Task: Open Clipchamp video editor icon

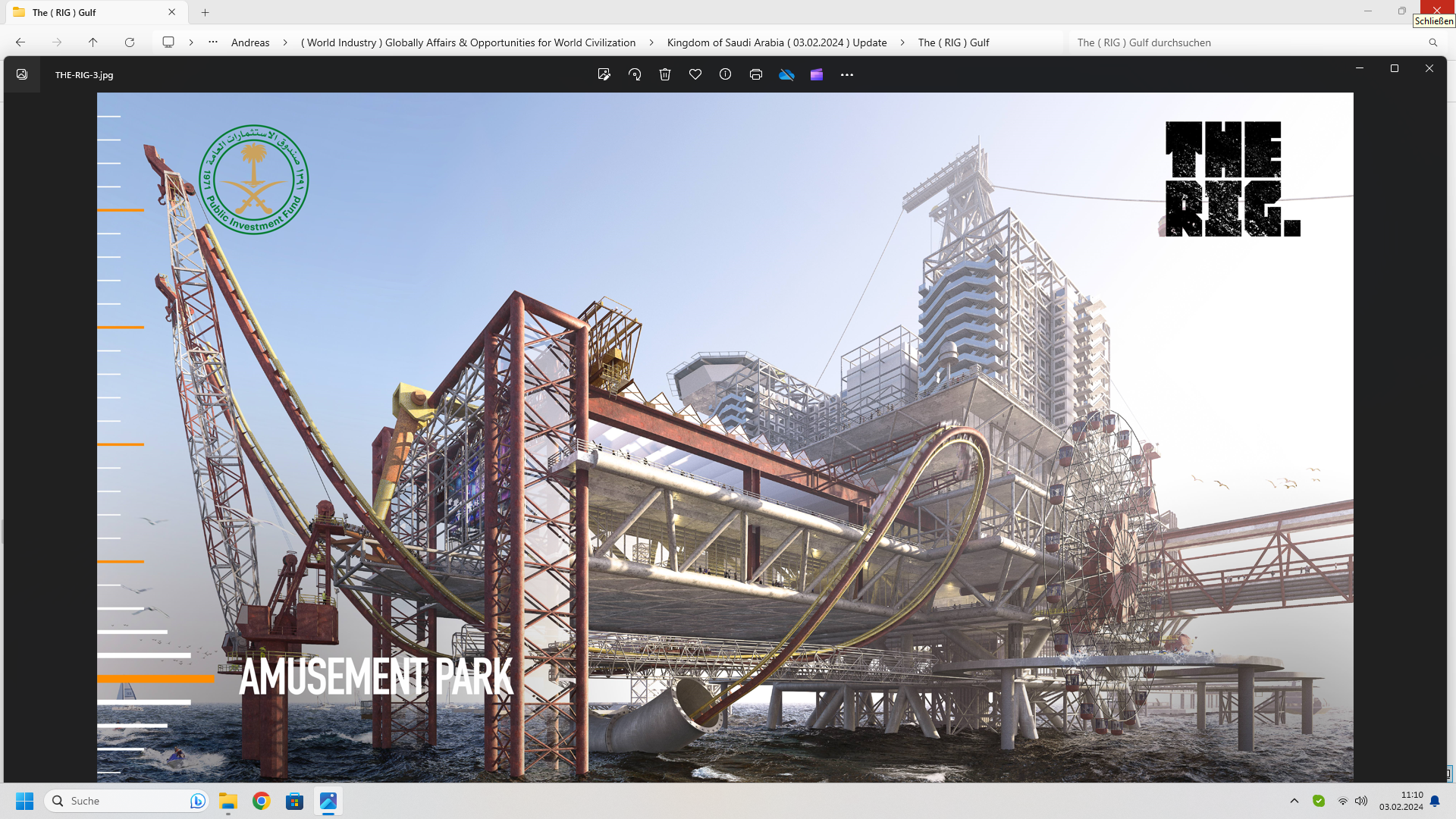Action: [817, 74]
